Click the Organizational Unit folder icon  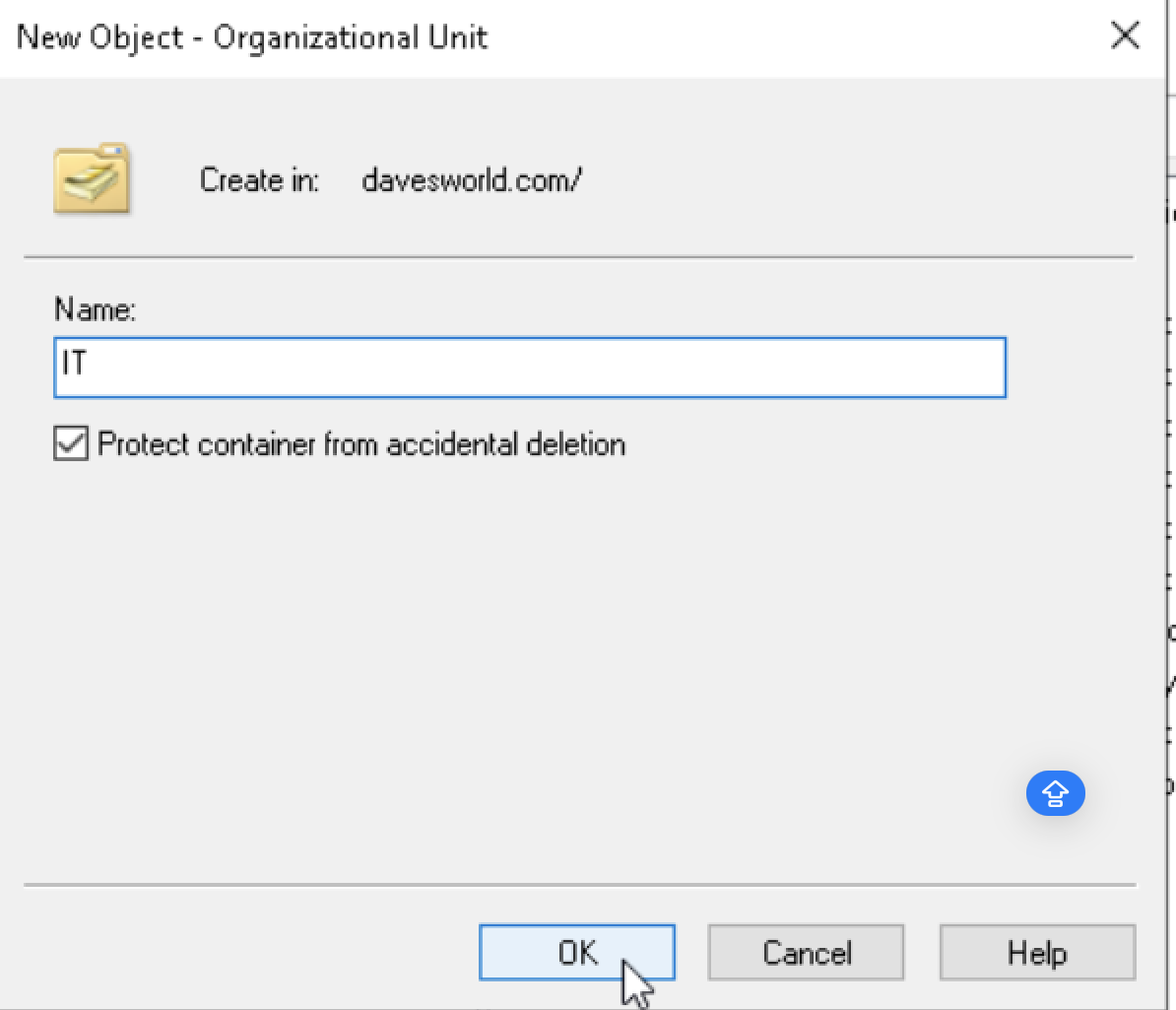click(92, 178)
